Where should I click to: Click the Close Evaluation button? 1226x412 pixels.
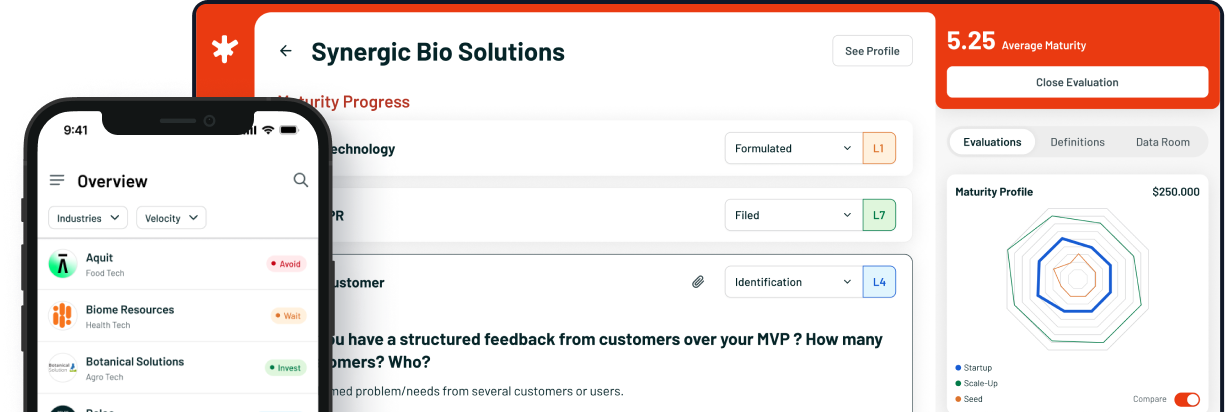(x=1077, y=82)
